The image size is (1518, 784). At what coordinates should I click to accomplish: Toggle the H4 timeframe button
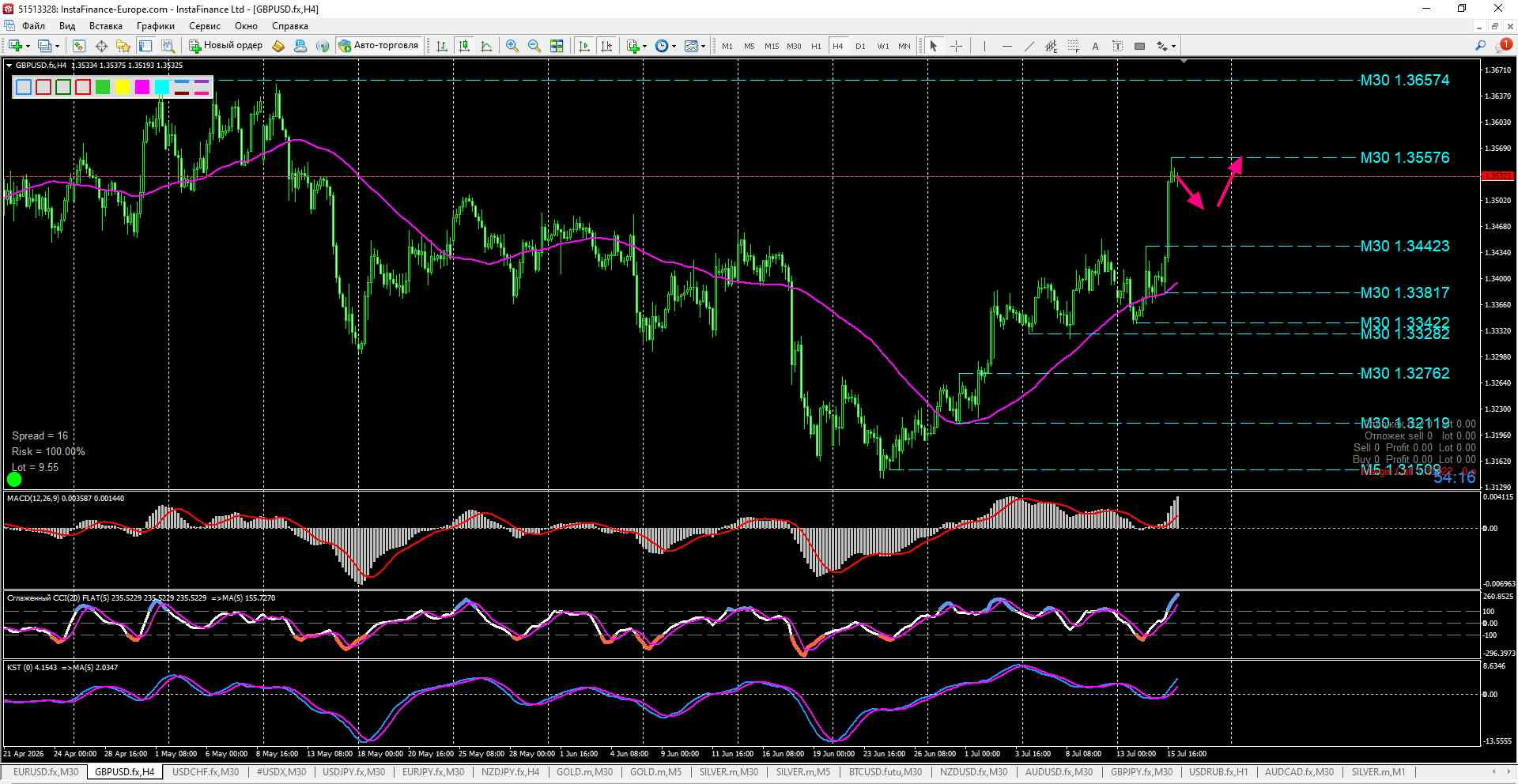838,46
